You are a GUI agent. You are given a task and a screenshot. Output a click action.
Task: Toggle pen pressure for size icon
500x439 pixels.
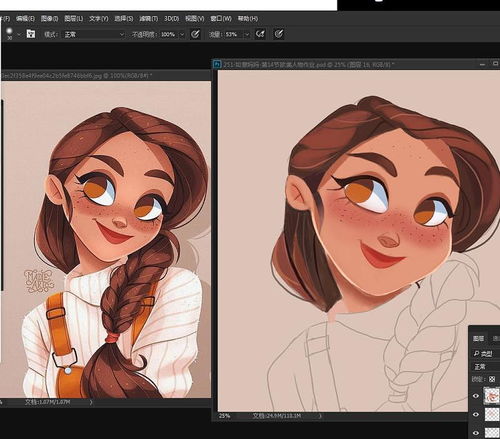[279, 34]
